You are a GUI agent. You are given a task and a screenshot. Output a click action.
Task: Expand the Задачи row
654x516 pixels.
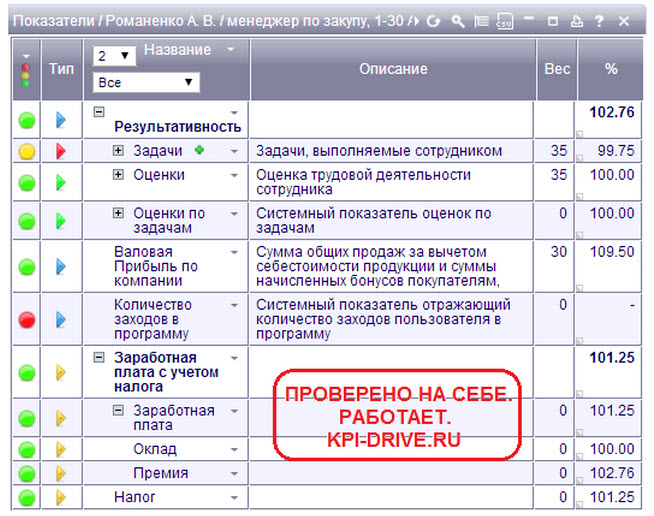pos(118,150)
